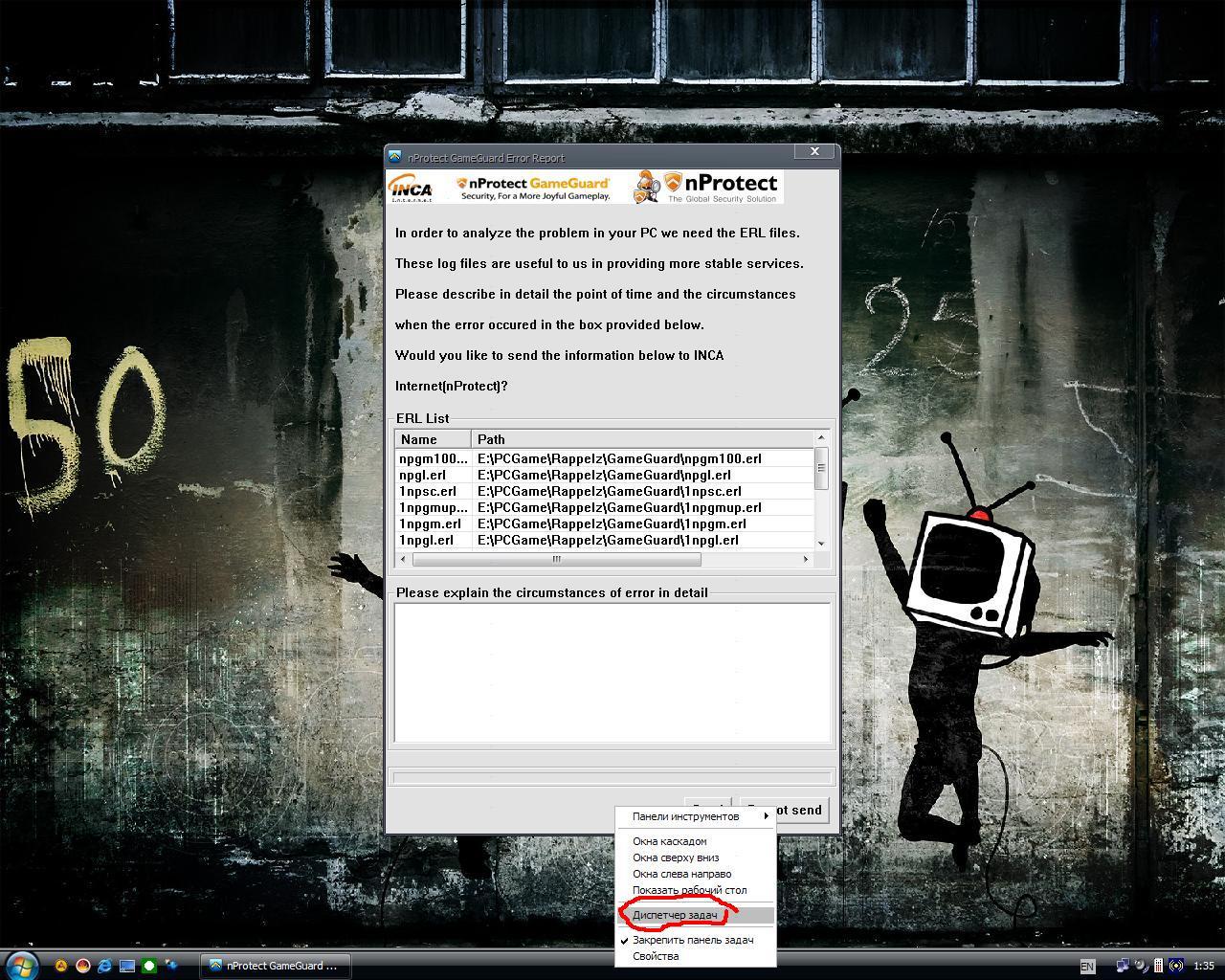Select 'Диспетчер задач' in context menu
This screenshot has width=1225, height=980.
675,915
